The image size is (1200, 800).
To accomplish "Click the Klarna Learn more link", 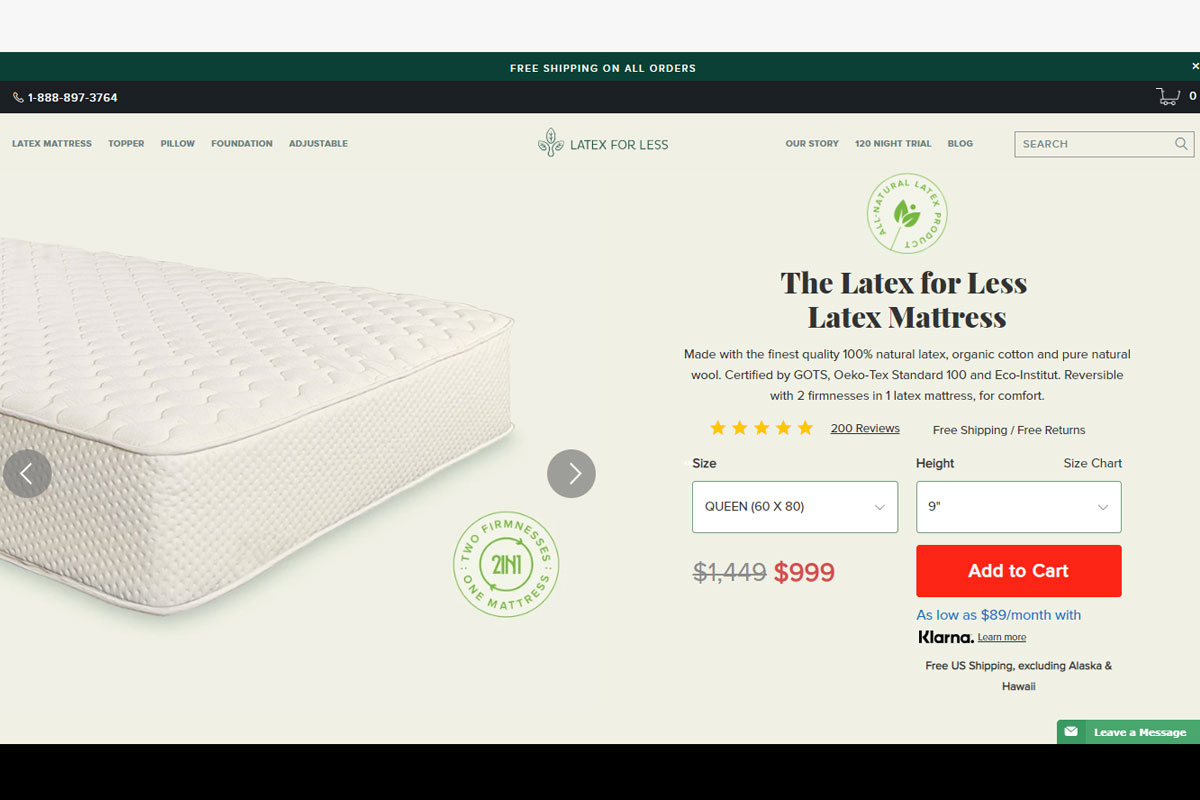I will click(1001, 637).
